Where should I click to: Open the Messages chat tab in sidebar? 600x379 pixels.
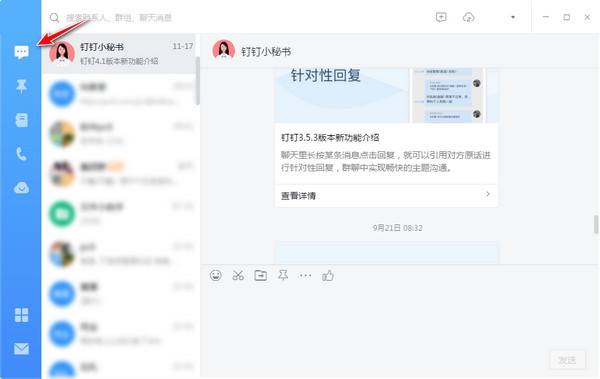tap(21, 52)
